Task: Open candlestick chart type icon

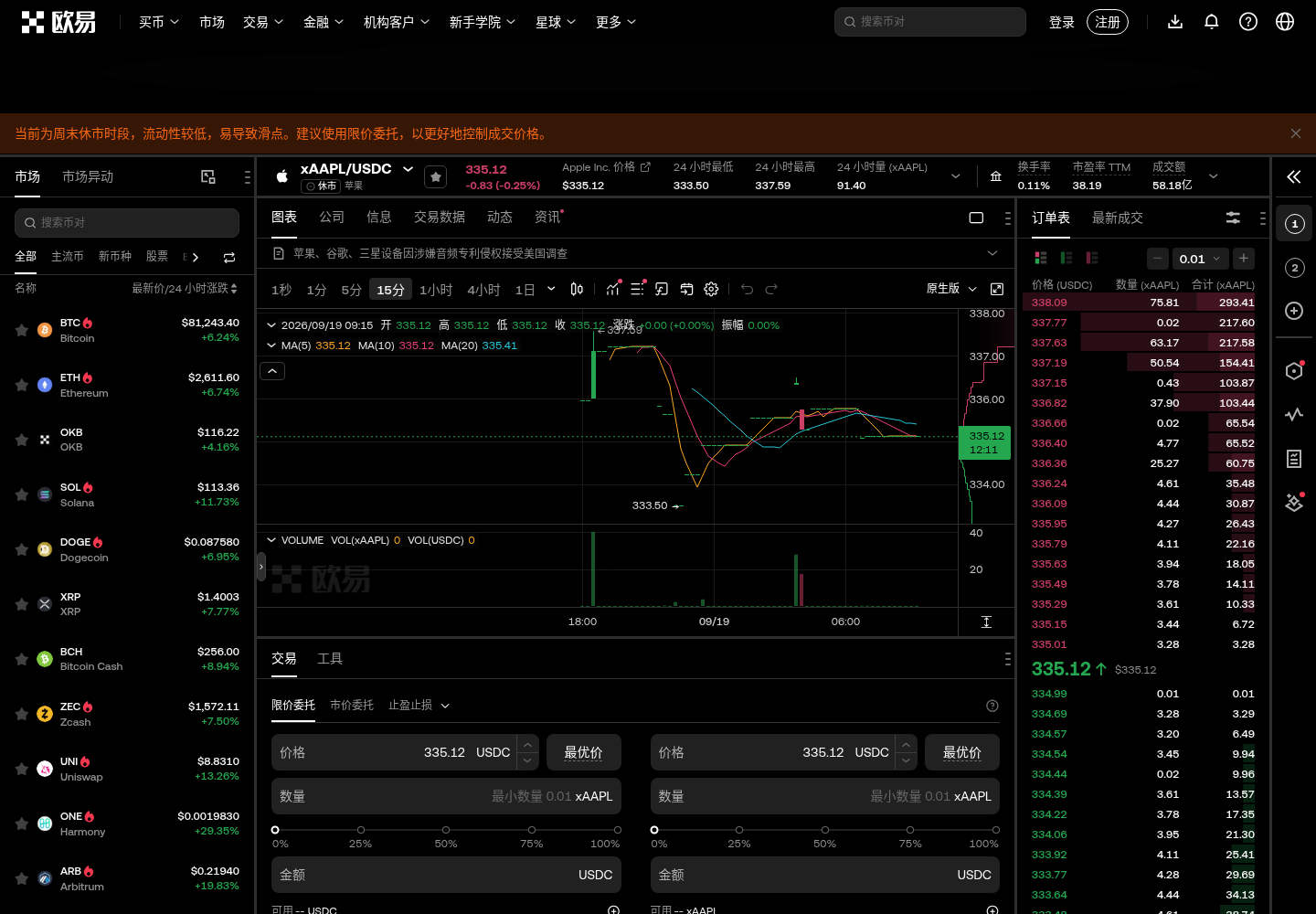Action: pos(577,289)
